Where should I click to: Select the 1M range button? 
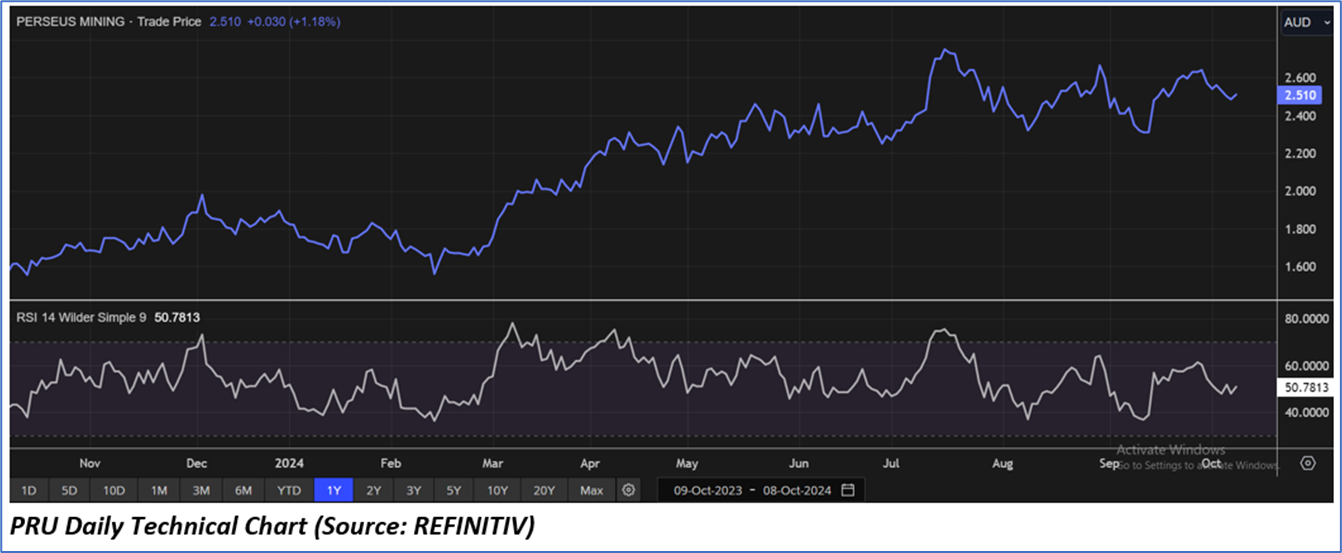(158, 490)
